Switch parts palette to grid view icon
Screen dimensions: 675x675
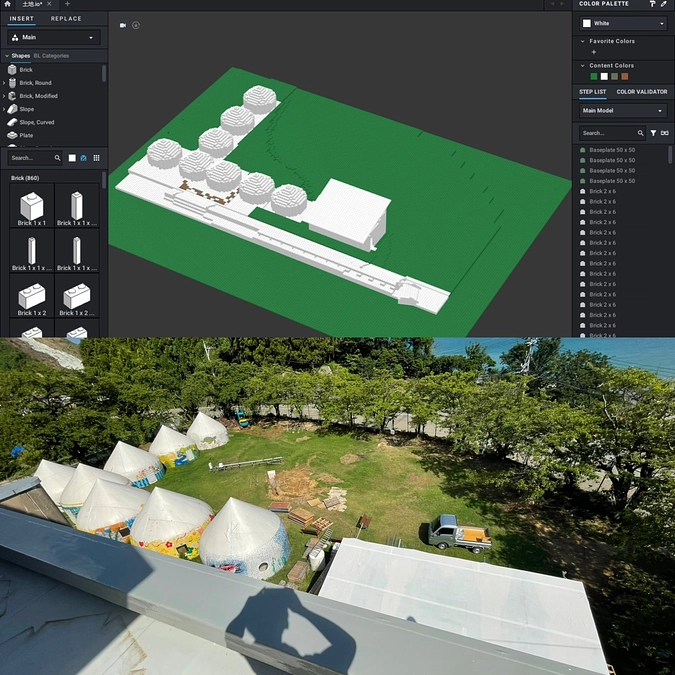pos(96,158)
